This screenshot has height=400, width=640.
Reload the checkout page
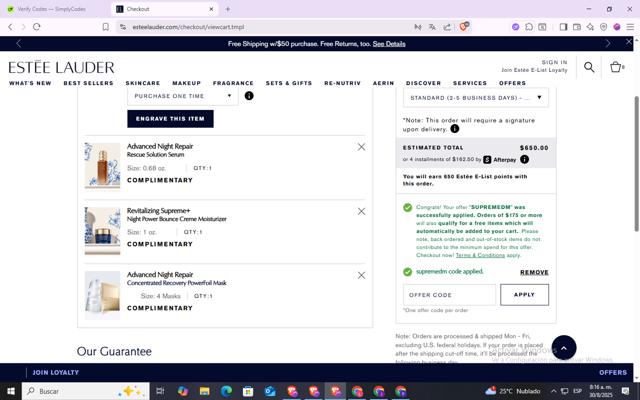(37, 27)
